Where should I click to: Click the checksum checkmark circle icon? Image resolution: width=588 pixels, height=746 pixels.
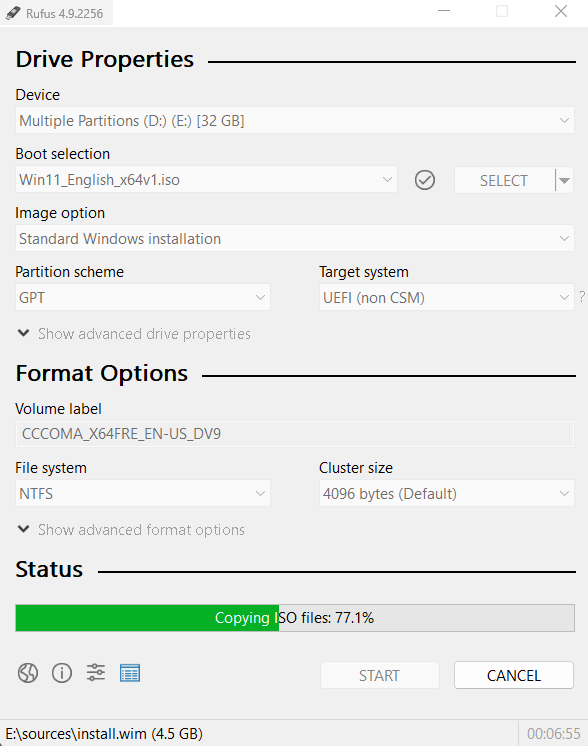click(424, 180)
